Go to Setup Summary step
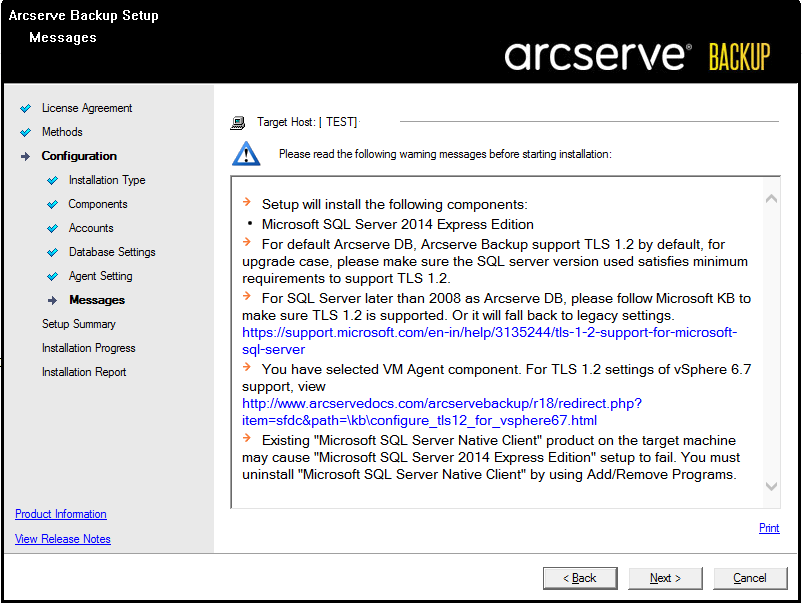This screenshot has width=802, height=606. (79, 324)
